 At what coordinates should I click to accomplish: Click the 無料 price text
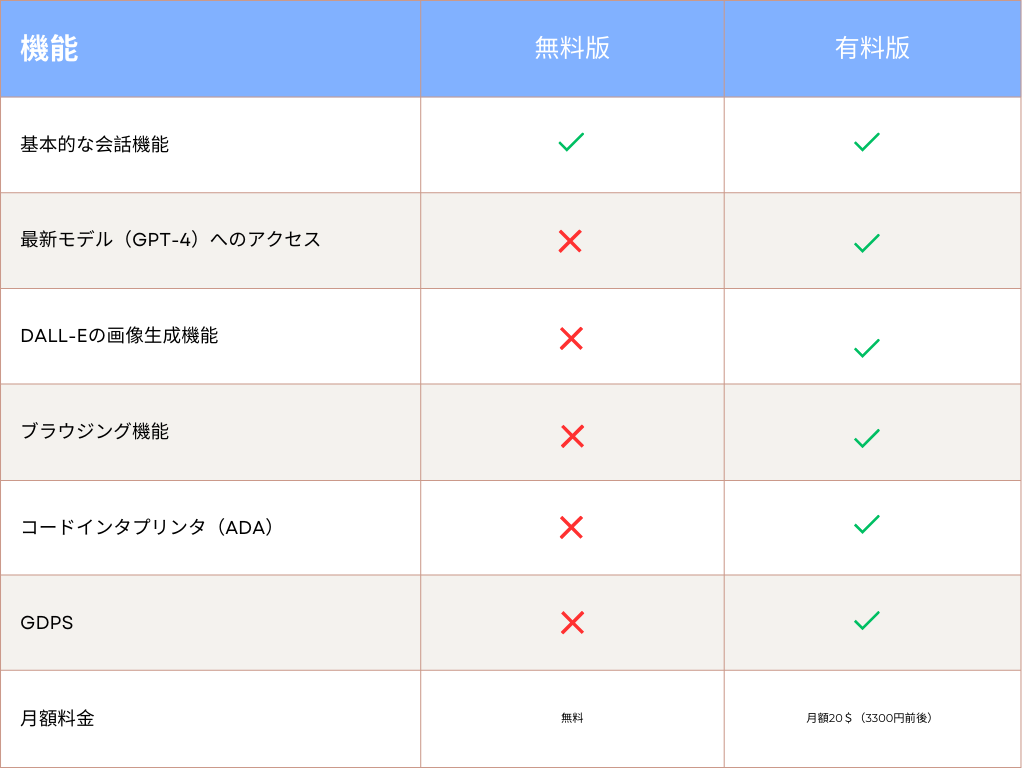point(572,718)
